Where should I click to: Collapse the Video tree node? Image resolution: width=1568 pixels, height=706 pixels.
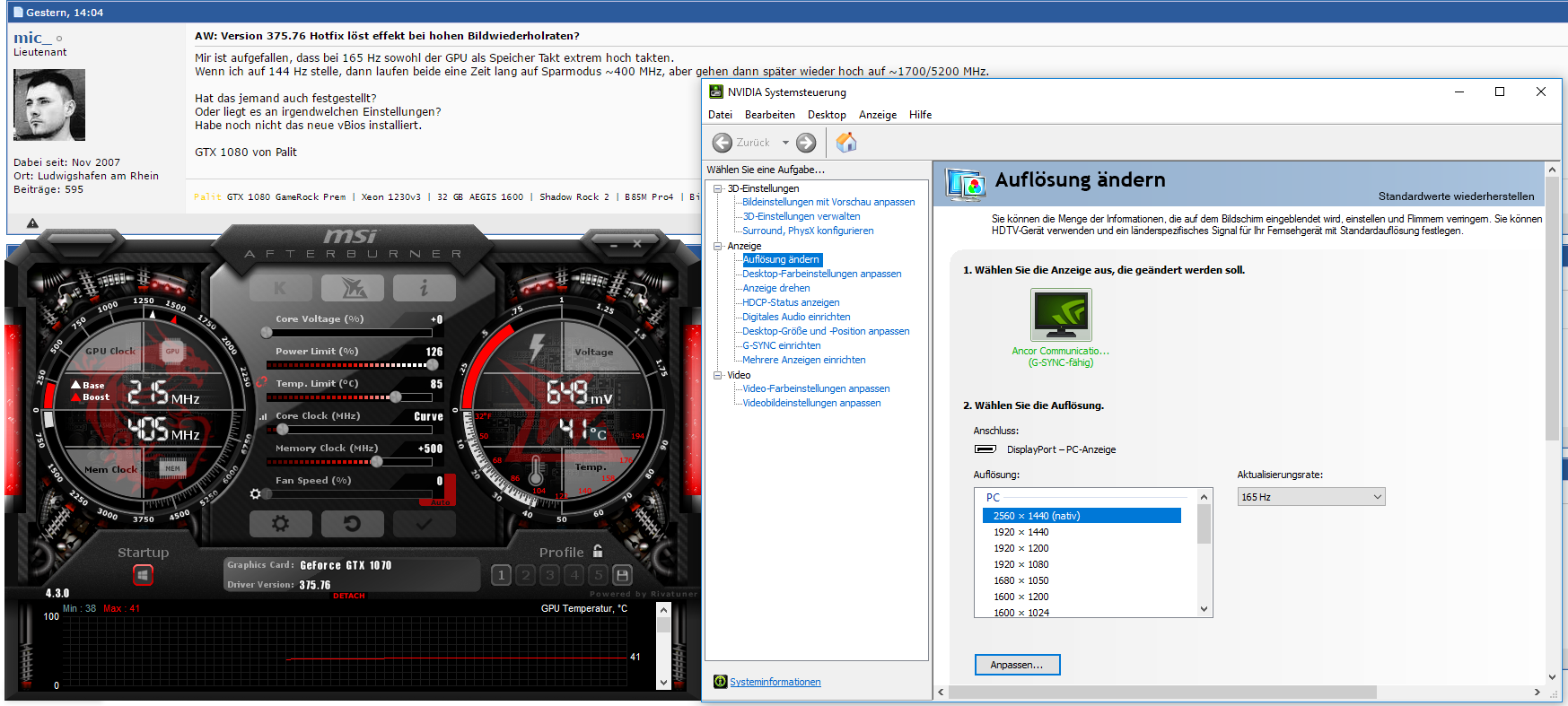[x=718, y=375]
